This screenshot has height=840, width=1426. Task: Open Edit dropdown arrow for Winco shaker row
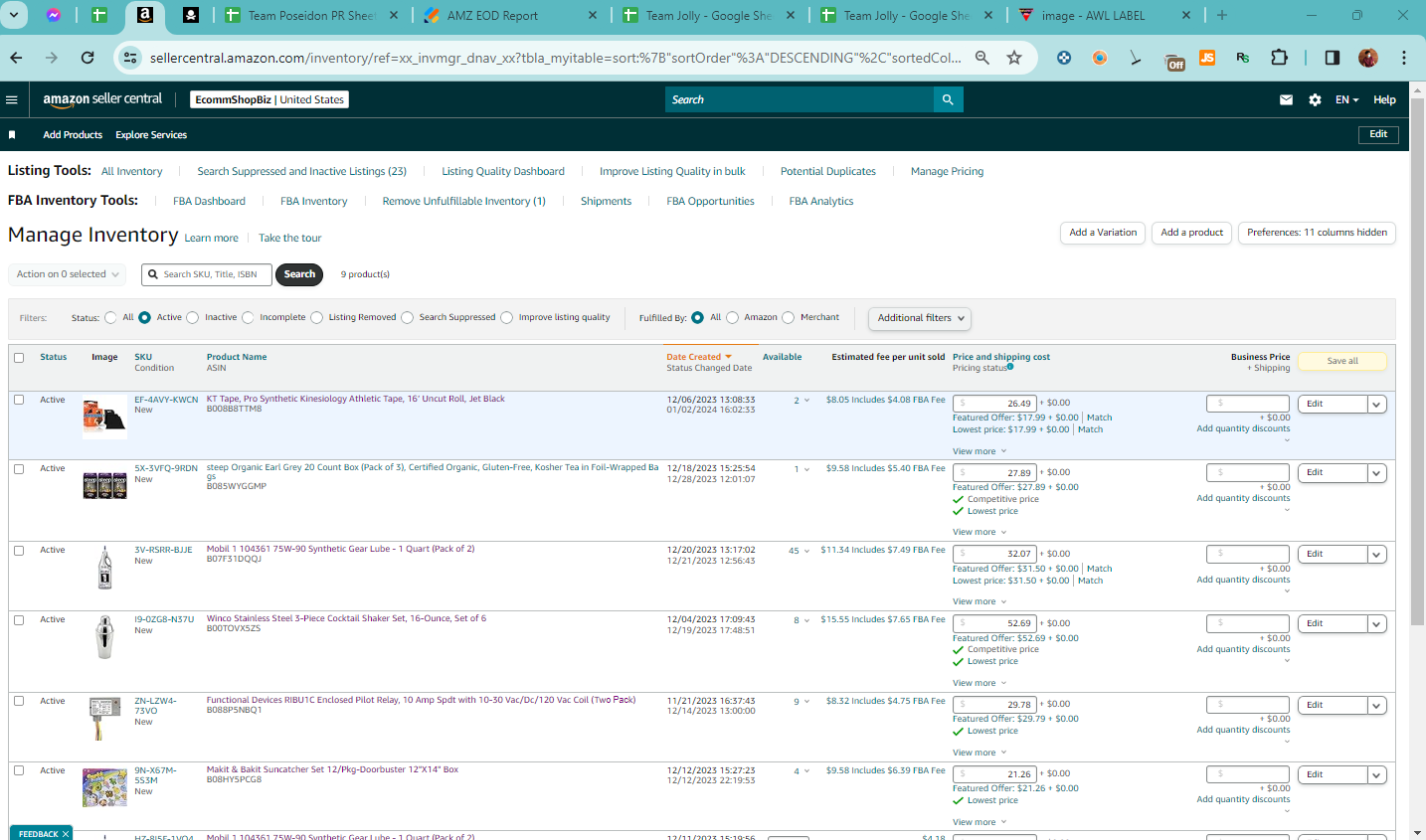[1377, 624]
